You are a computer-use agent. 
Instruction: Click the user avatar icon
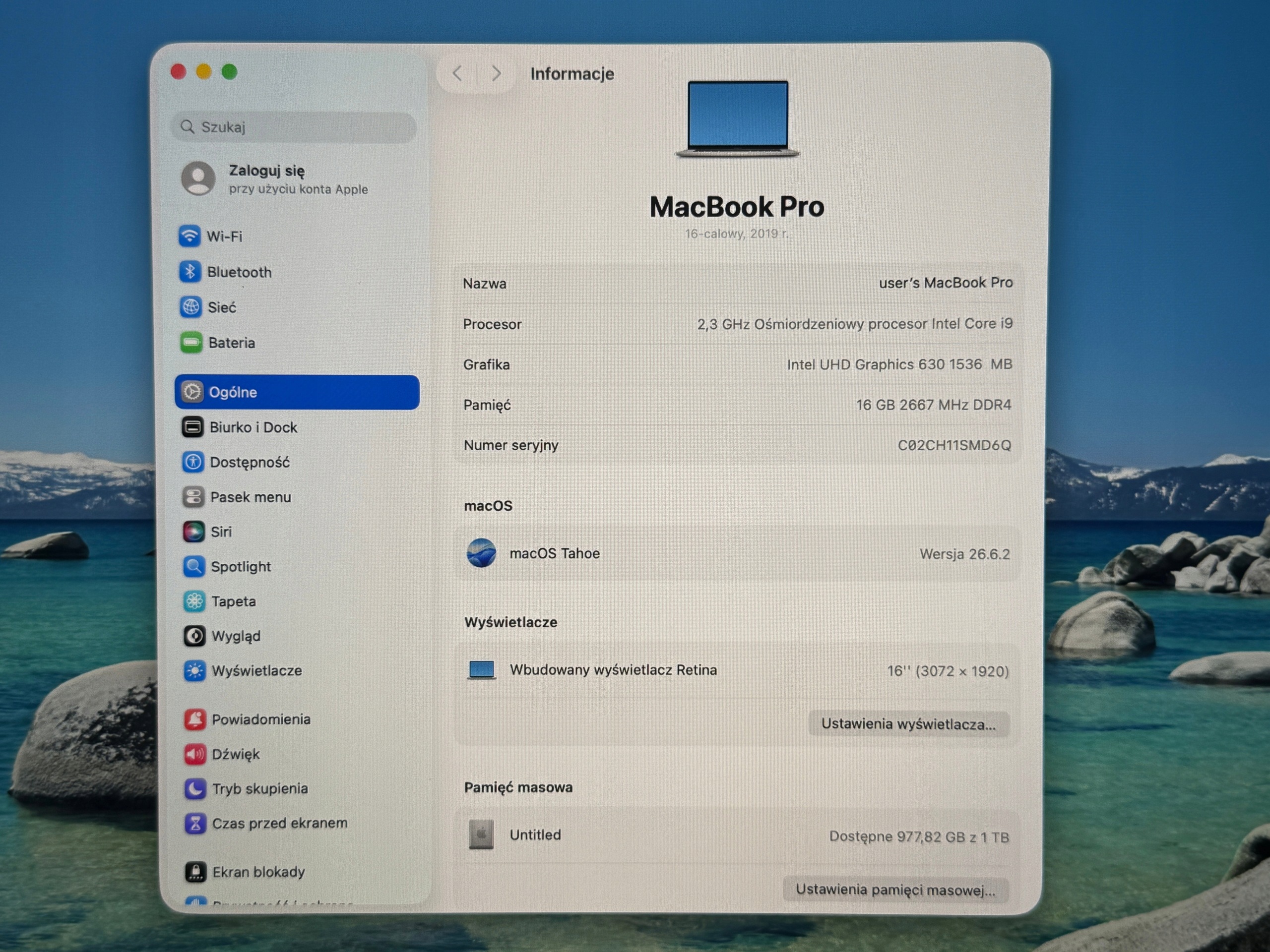[198, 178]
